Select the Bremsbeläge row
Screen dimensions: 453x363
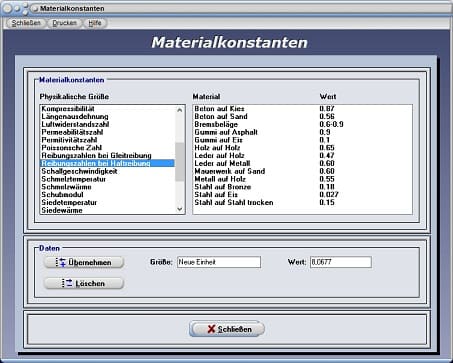click(302, 124)
